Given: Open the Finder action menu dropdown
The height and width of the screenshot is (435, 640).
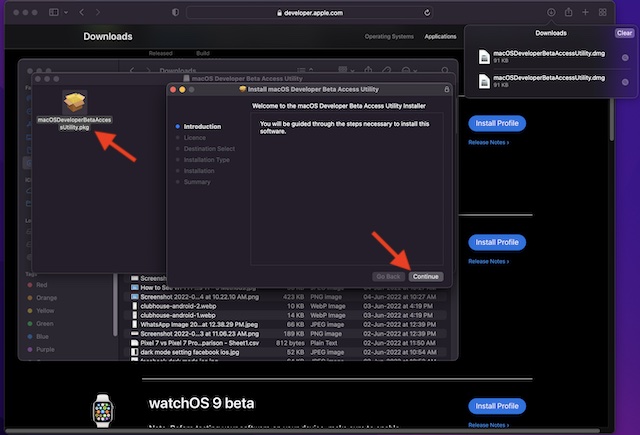Looking at the screenshot, I should tap(409, 71).
